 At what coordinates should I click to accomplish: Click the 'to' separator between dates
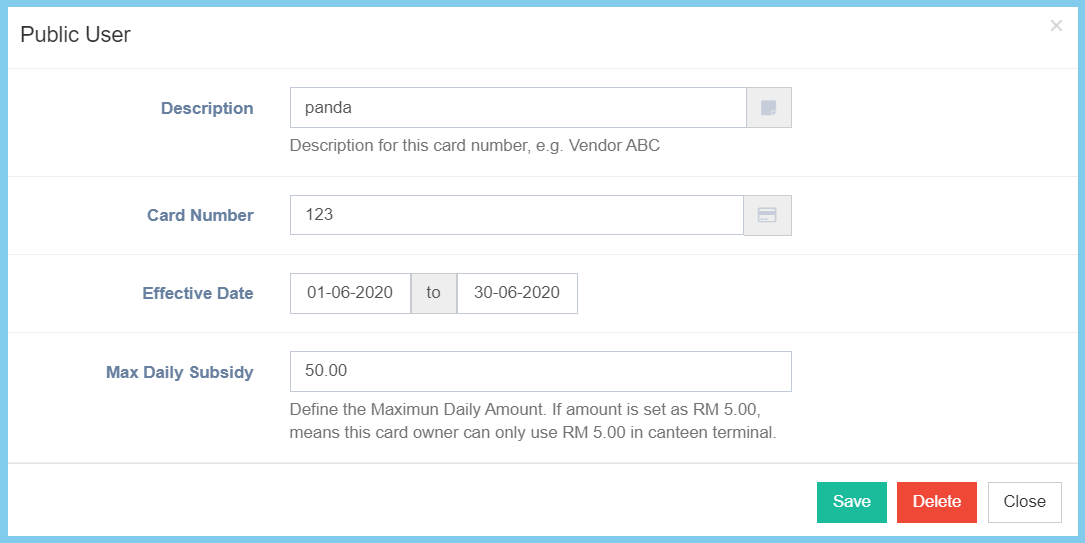point(433,293)
